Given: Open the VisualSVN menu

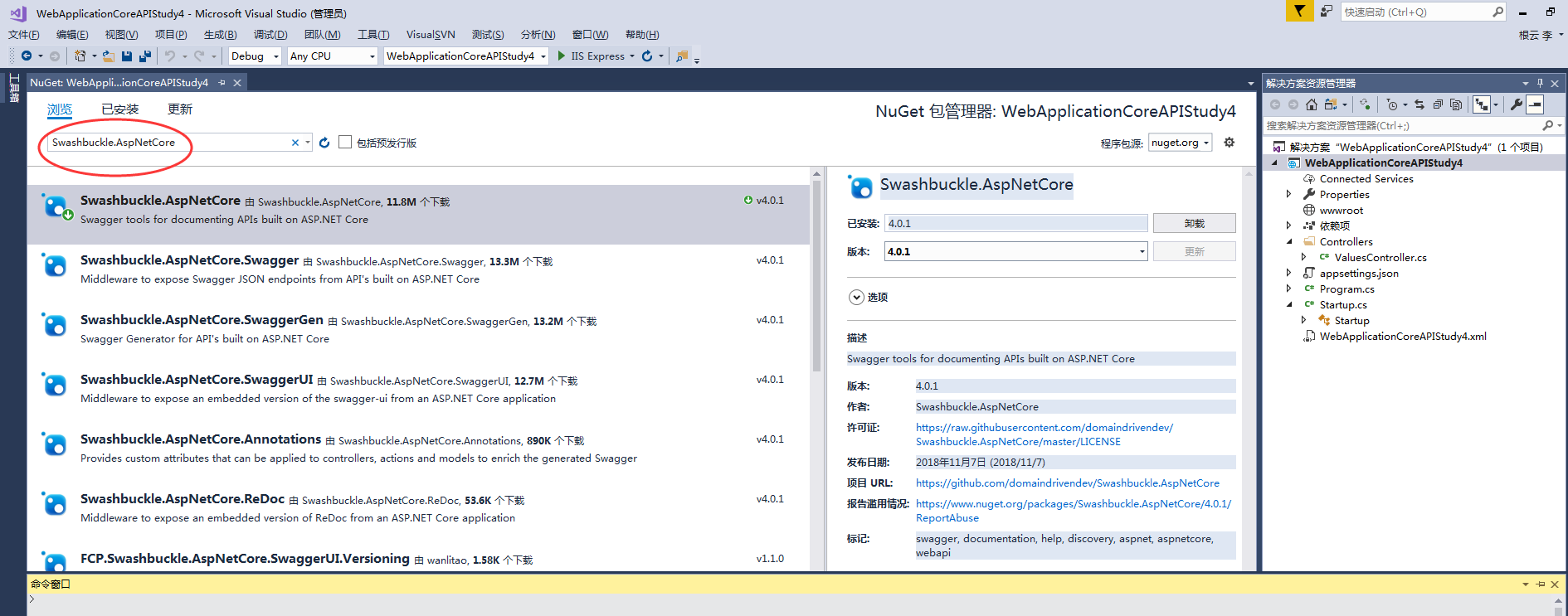Looking at the screenshot, I should pyautogui.click(x=431, y=34).
